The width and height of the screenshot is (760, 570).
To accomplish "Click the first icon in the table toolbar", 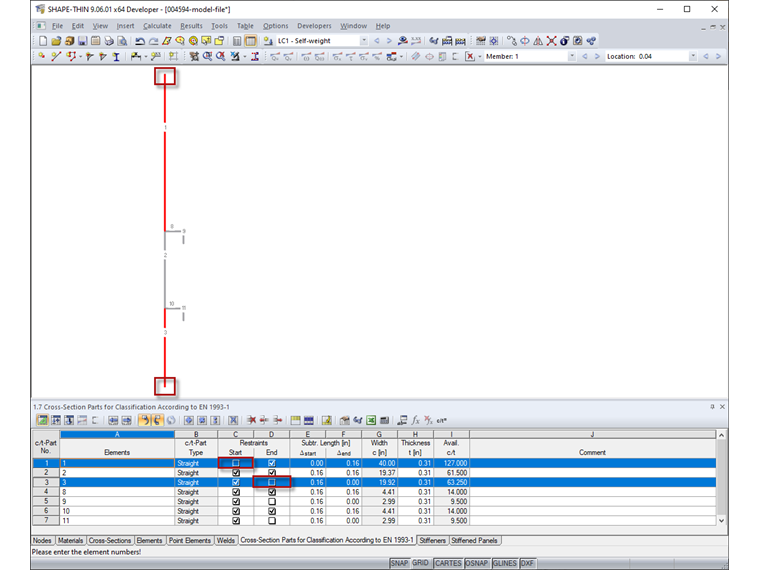I will click(43, 420).
